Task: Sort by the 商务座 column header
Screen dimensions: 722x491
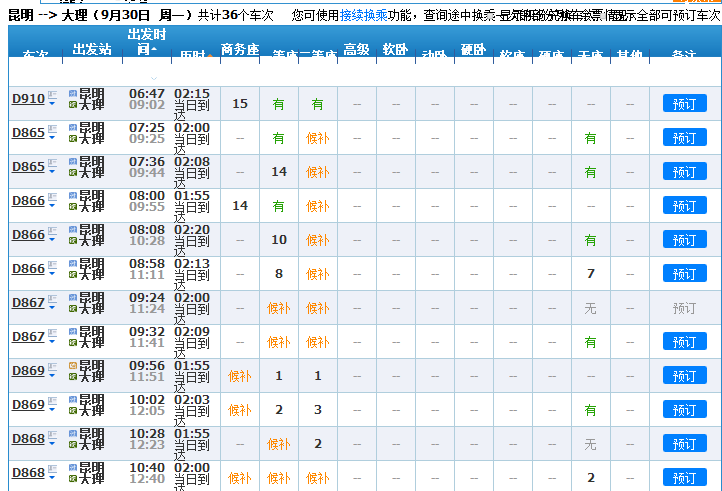Action: [240, 50]
